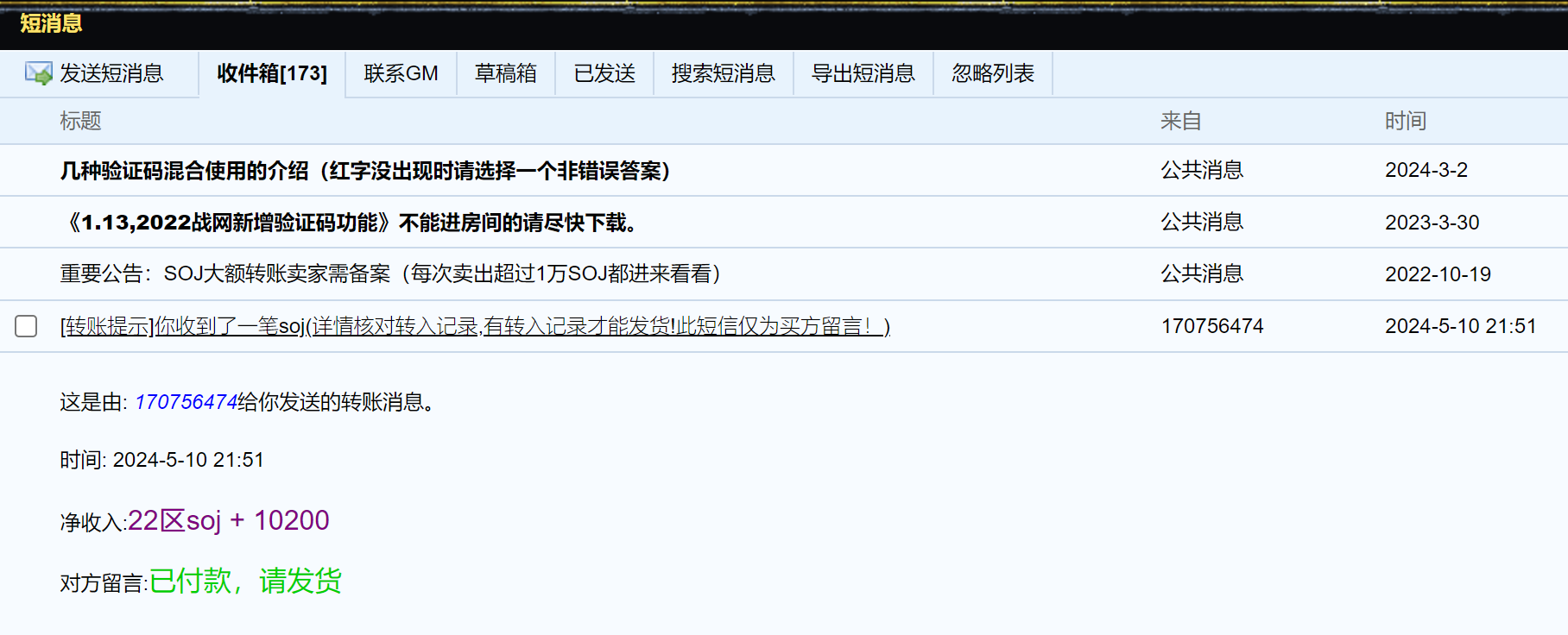
Task: Open the 联系GM tab
Action: [x=401, y=73]
